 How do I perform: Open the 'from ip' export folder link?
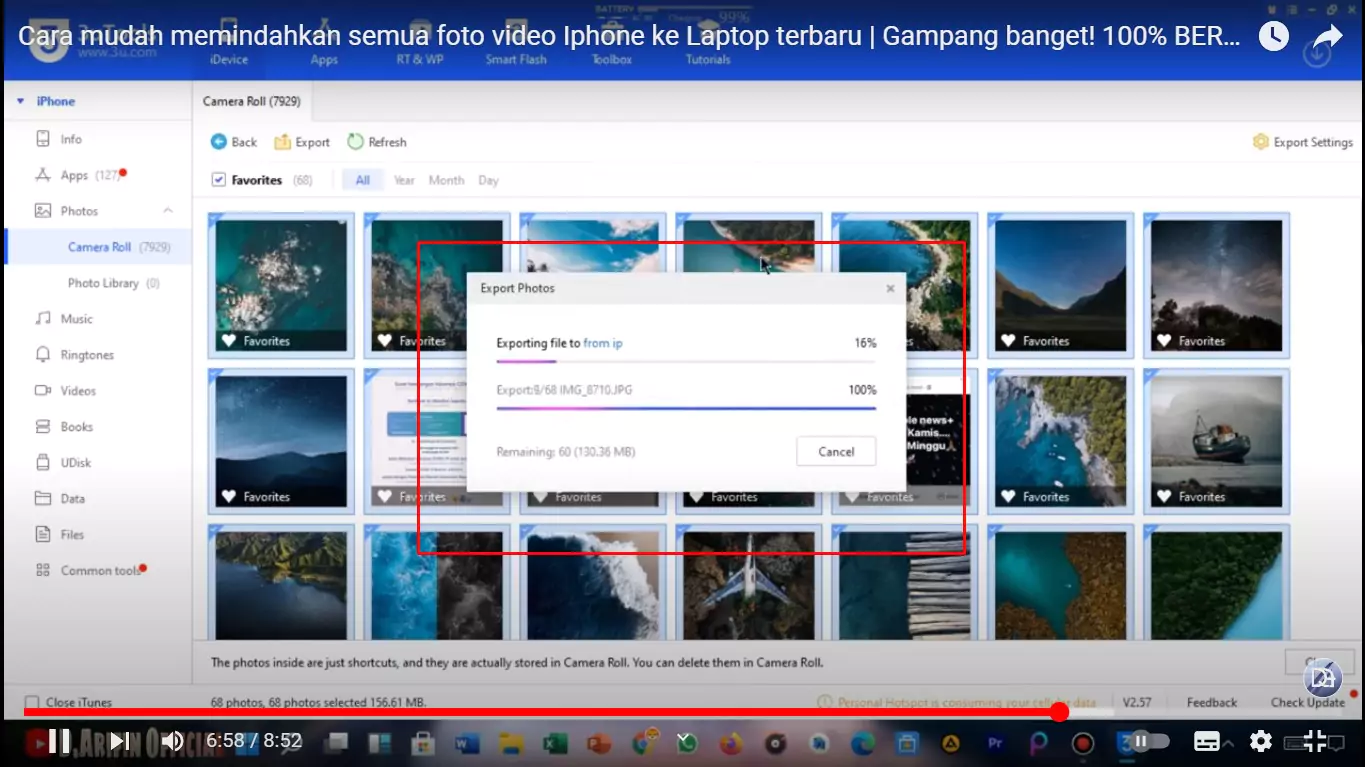pos(603,343)
